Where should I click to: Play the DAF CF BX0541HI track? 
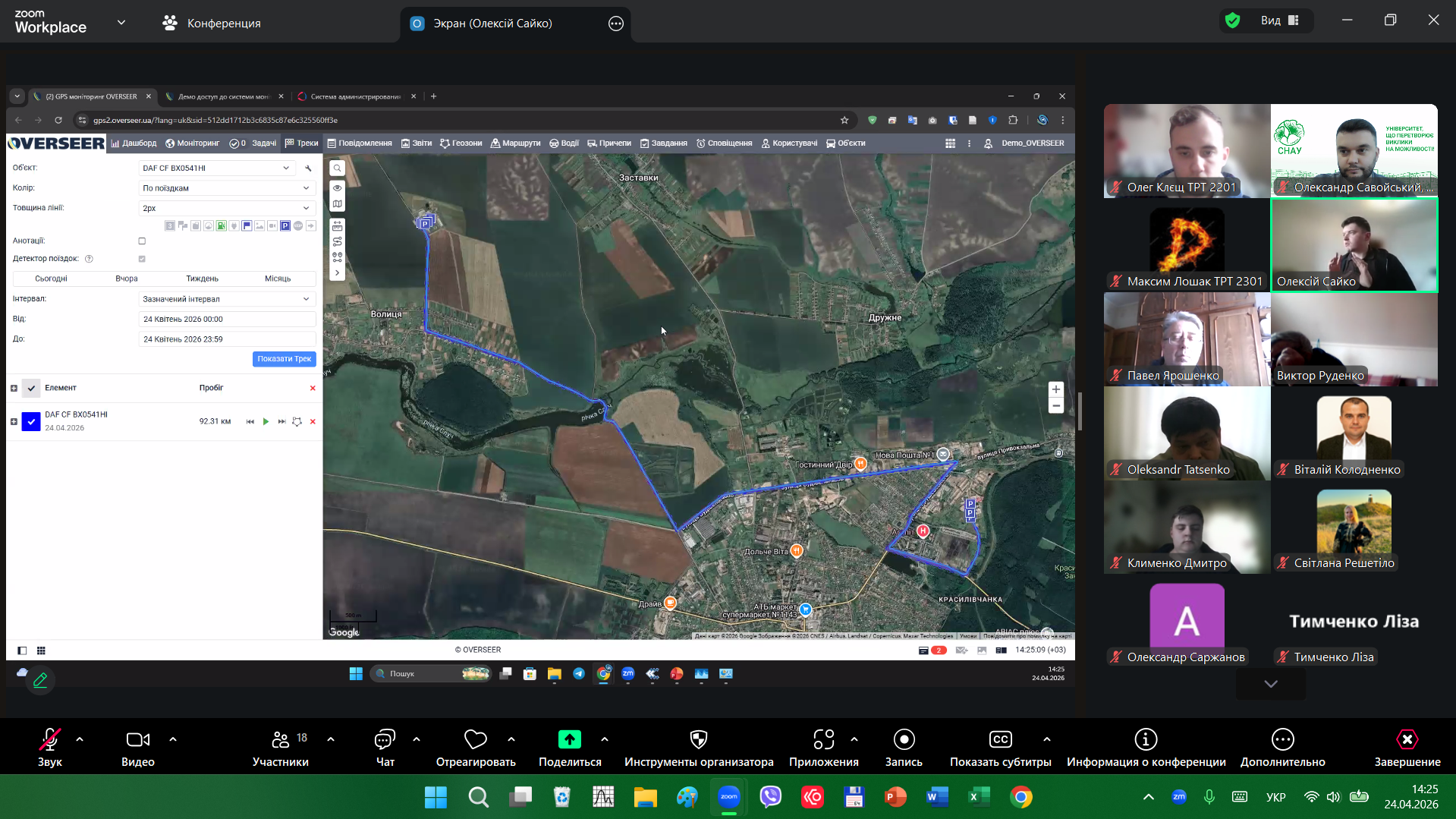(266, 422)
